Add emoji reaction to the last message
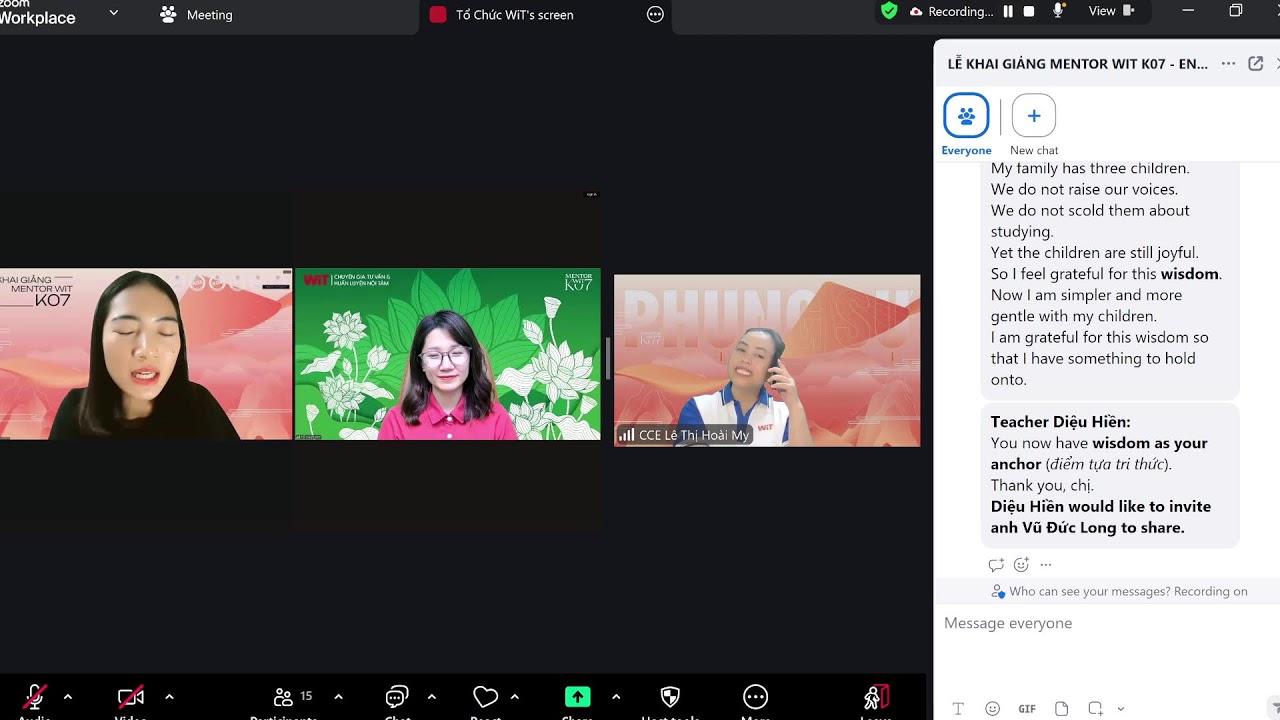Image resolution: width=1280 pixels, height=720 pixels. click(x=1021, y=565)
